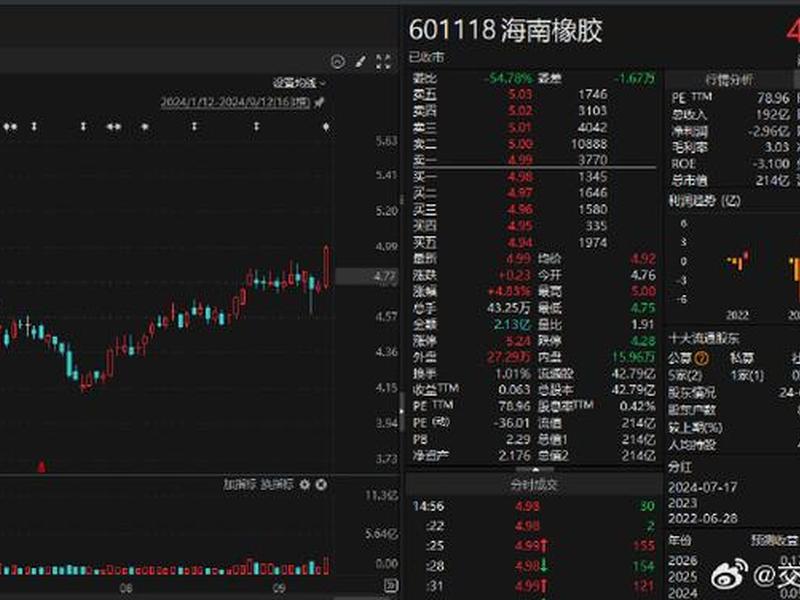Viewport: 800px width, 600px height.
Task: Click the date range 2024/1/12-2024/9/12 link
Action: click(235, 102)
